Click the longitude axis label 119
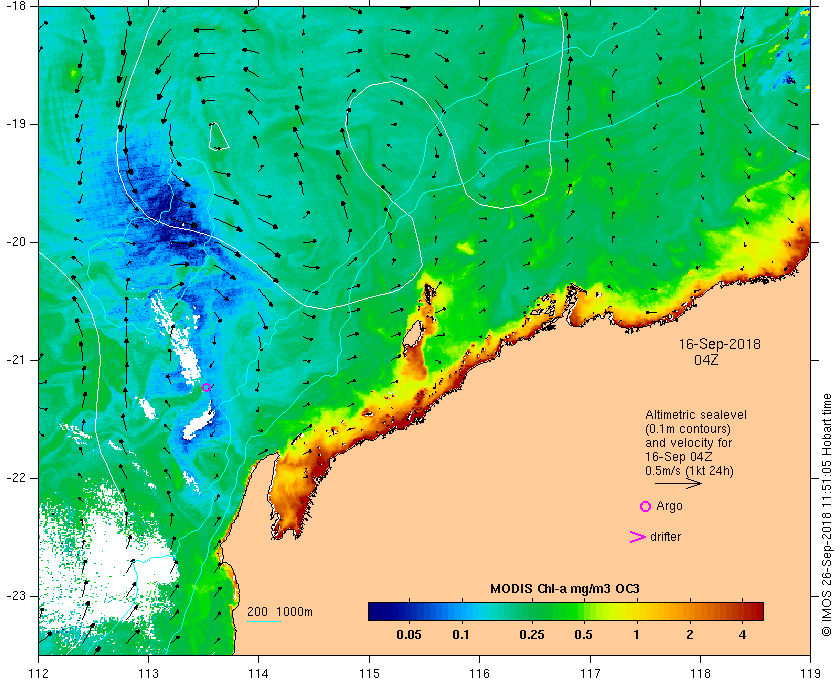 coord(811,674)
